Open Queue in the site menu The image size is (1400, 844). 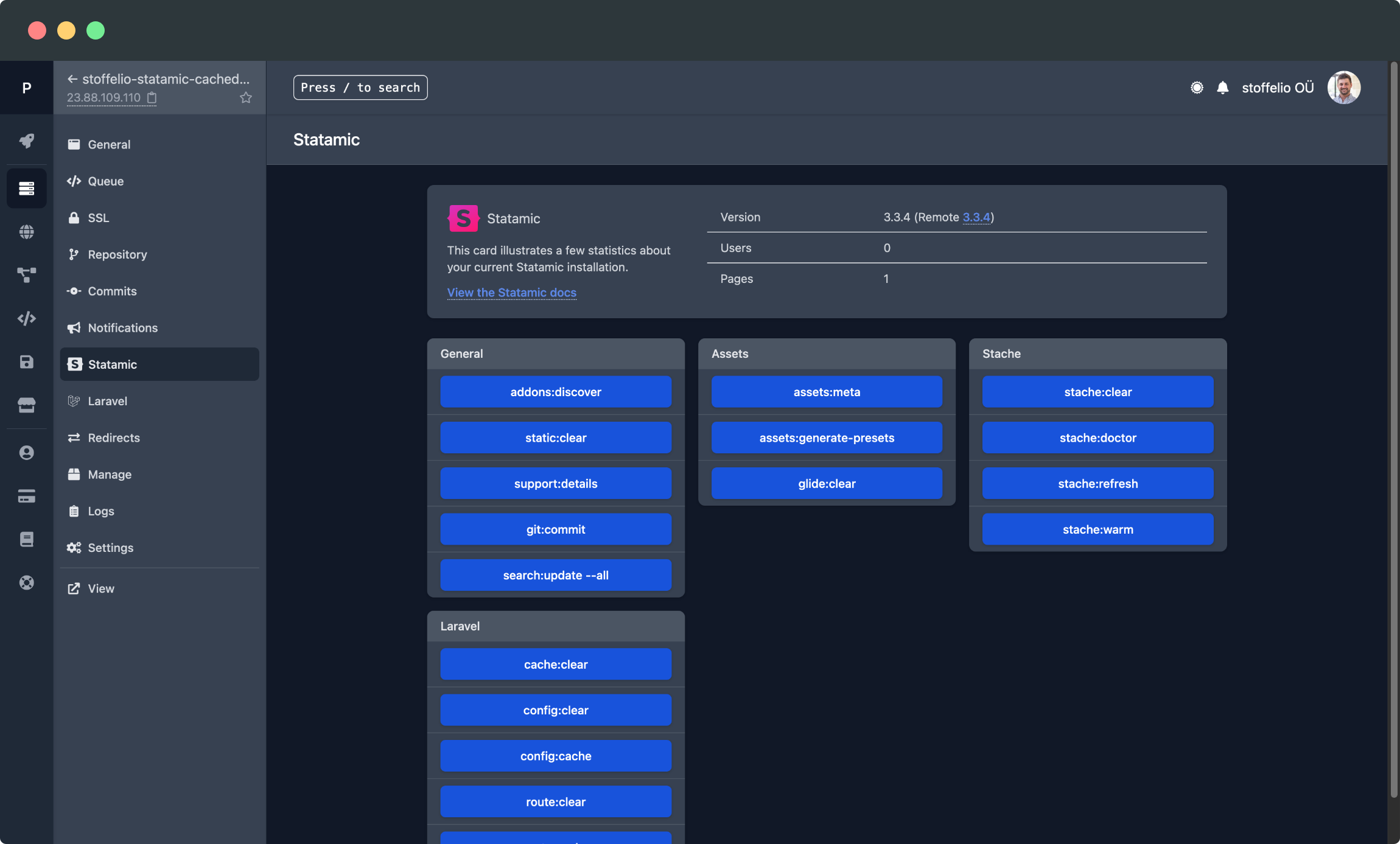coord(159,181)
